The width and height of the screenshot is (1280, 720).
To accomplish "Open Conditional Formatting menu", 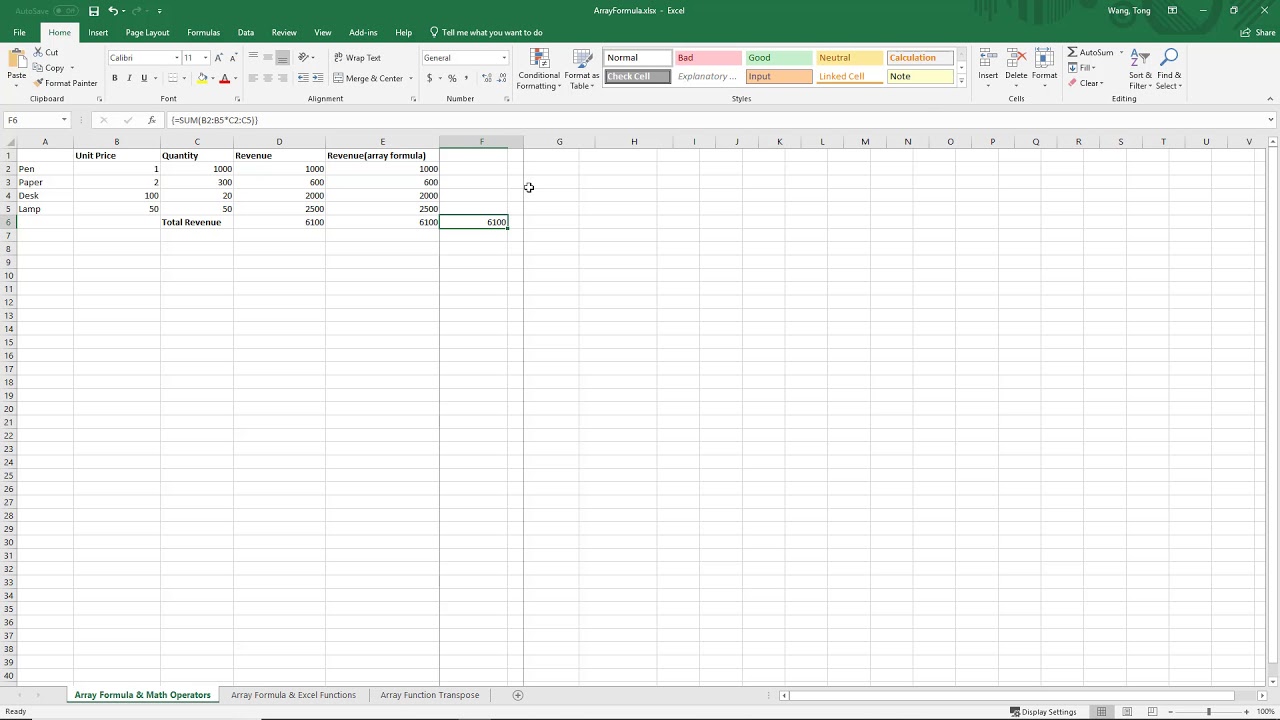I will 539,69.
